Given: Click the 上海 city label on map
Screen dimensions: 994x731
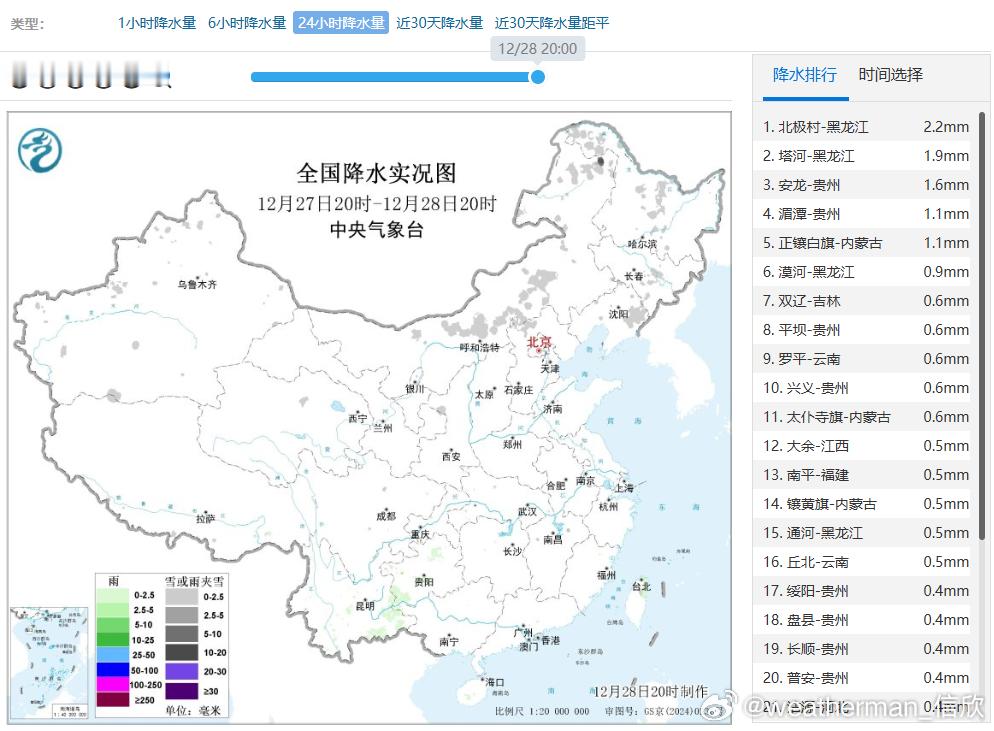Looking at the screenshot, I should [624, 488].
